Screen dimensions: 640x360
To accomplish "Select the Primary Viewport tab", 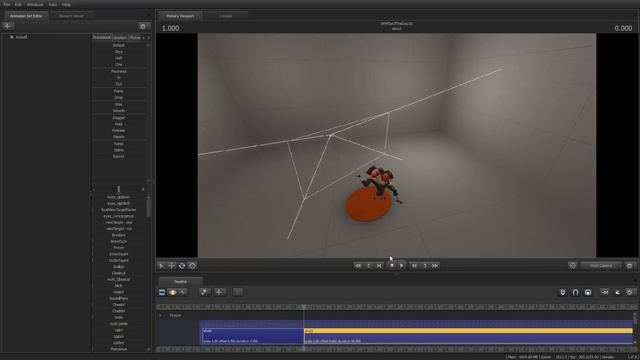I will click(180, 16).
